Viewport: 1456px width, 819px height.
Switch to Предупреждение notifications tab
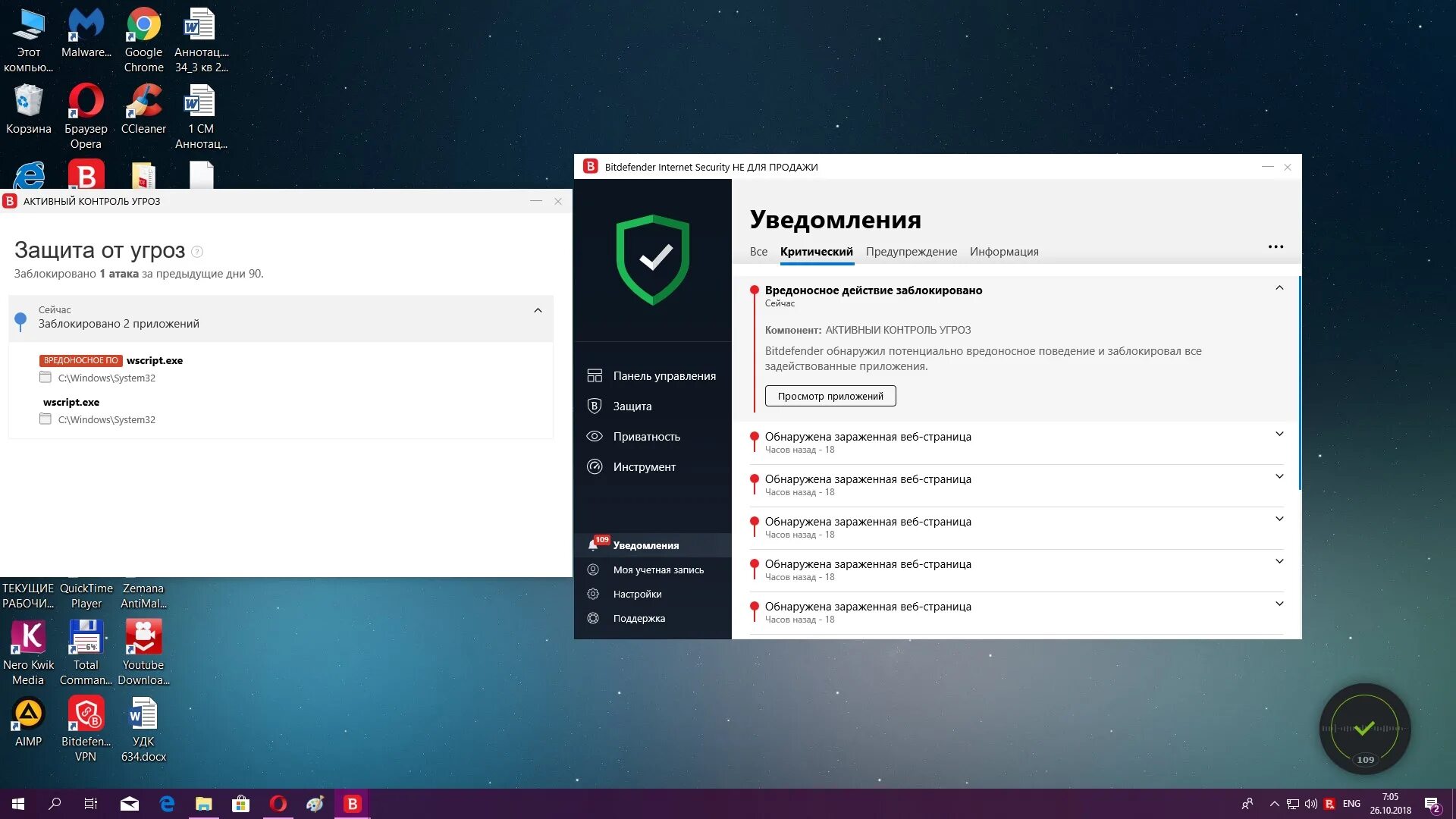pyautogui.click(x=911, y=252)
